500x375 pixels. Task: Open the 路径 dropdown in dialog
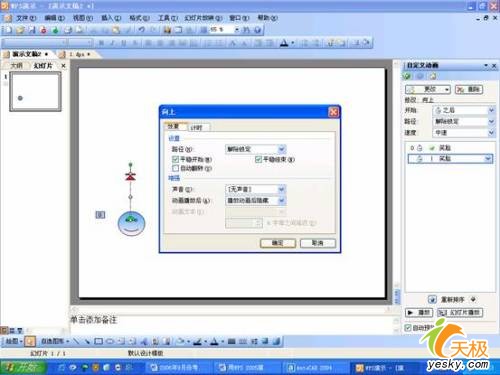click(x=282, y=149)
